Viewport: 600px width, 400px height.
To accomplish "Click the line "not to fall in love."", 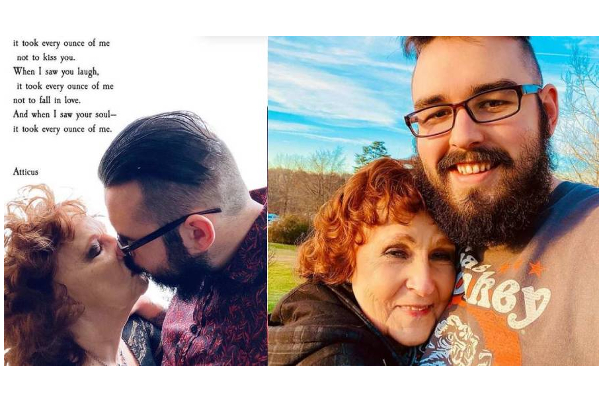I will (x=47, y=100).
